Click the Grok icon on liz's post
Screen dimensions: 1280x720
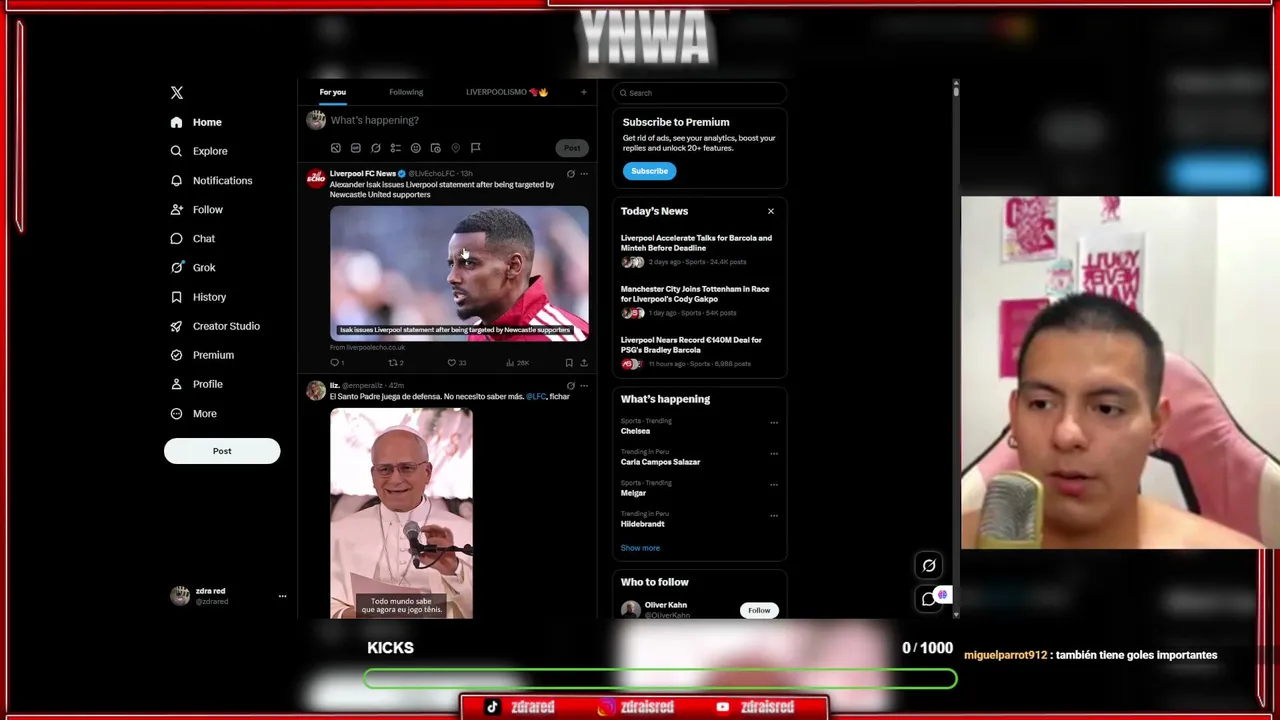coord(571,386)
